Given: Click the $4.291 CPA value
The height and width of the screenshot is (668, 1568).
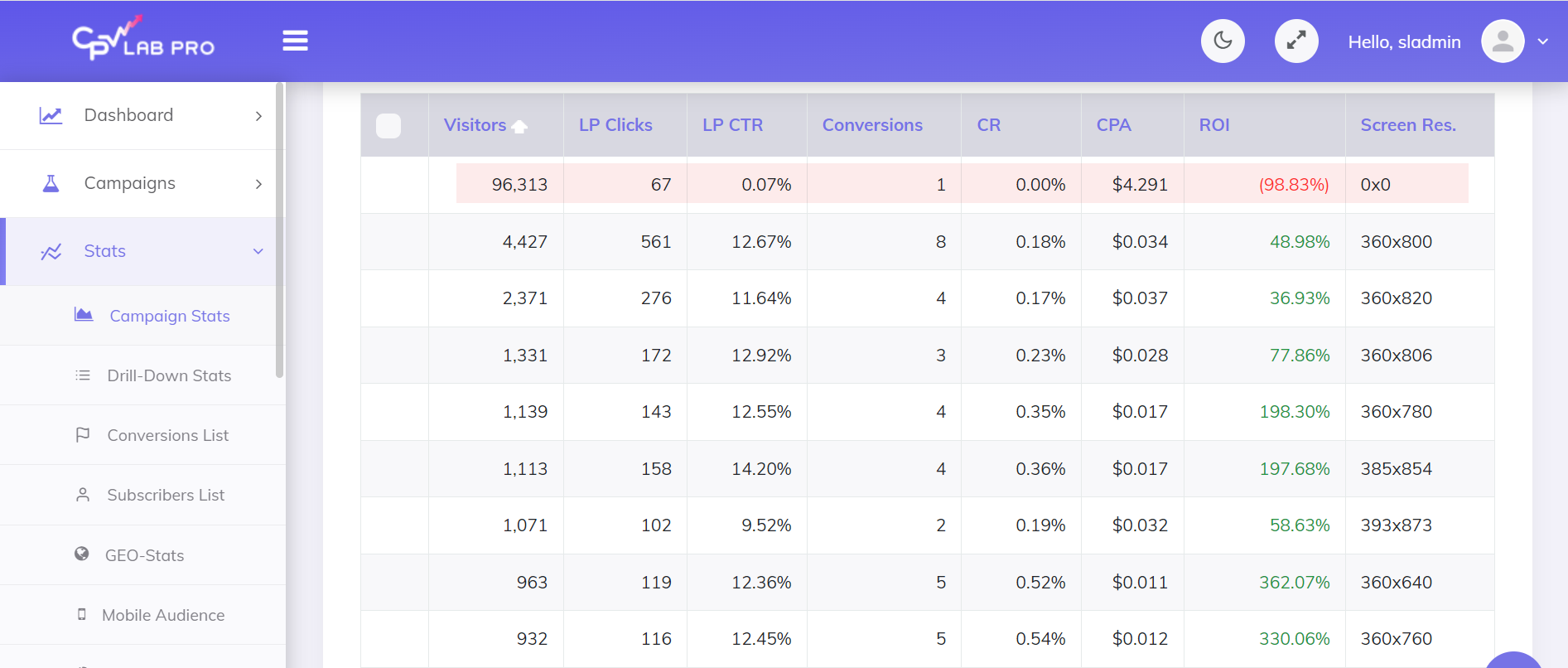Looking at the screenshot, I should (x=1140, y=184).
